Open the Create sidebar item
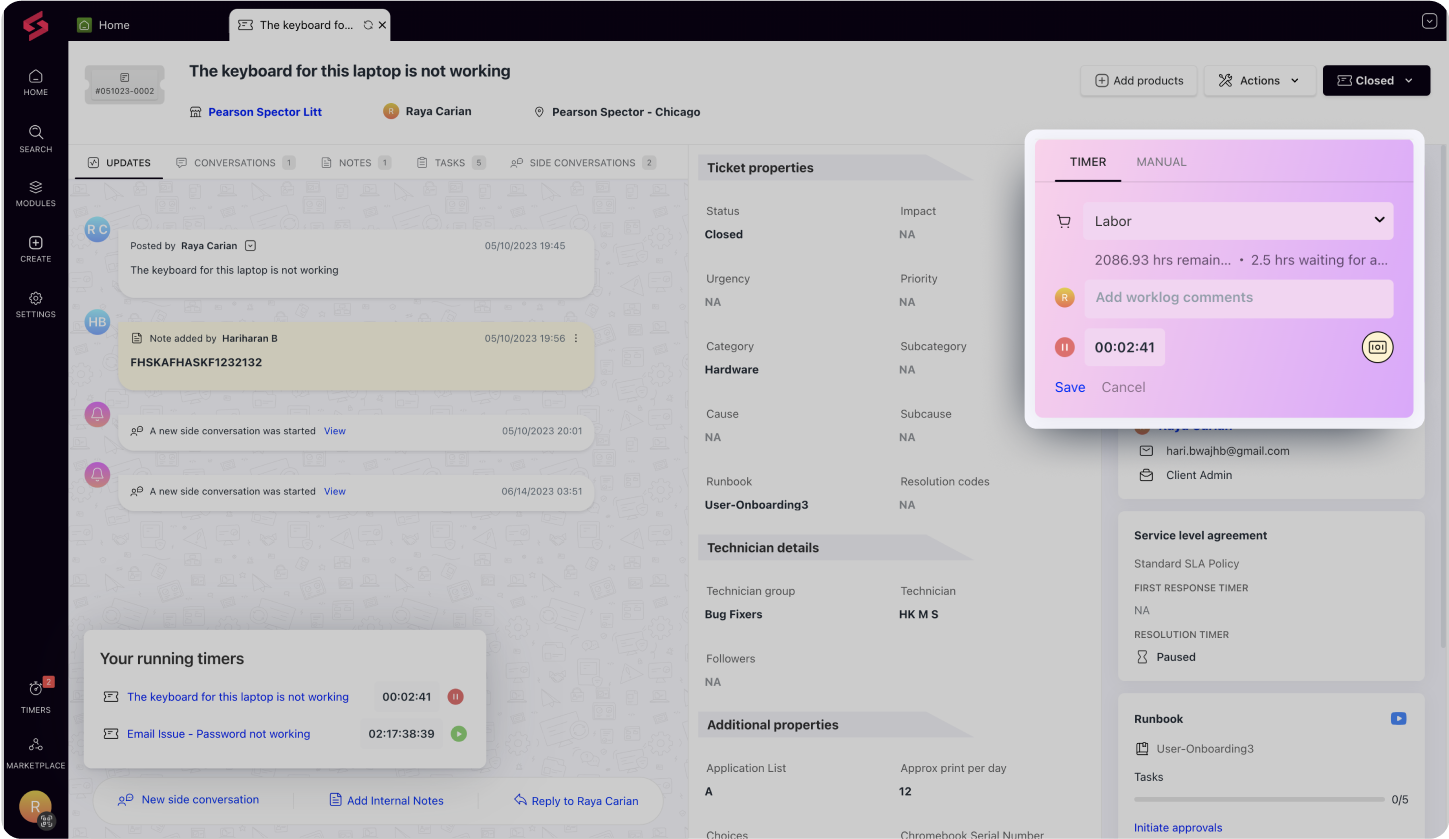This screenshot has width=1449, height=839. pyautogui.click(x=35, y=249)
